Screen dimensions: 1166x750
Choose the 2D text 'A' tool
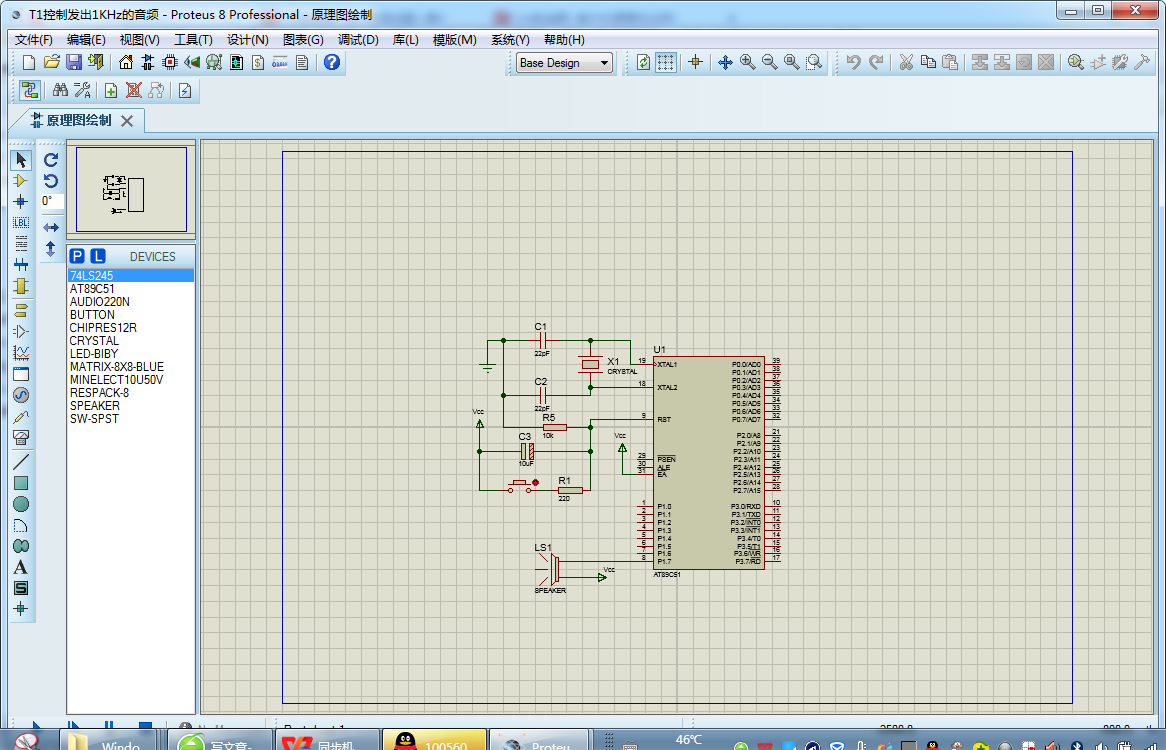tap(20, 567)
